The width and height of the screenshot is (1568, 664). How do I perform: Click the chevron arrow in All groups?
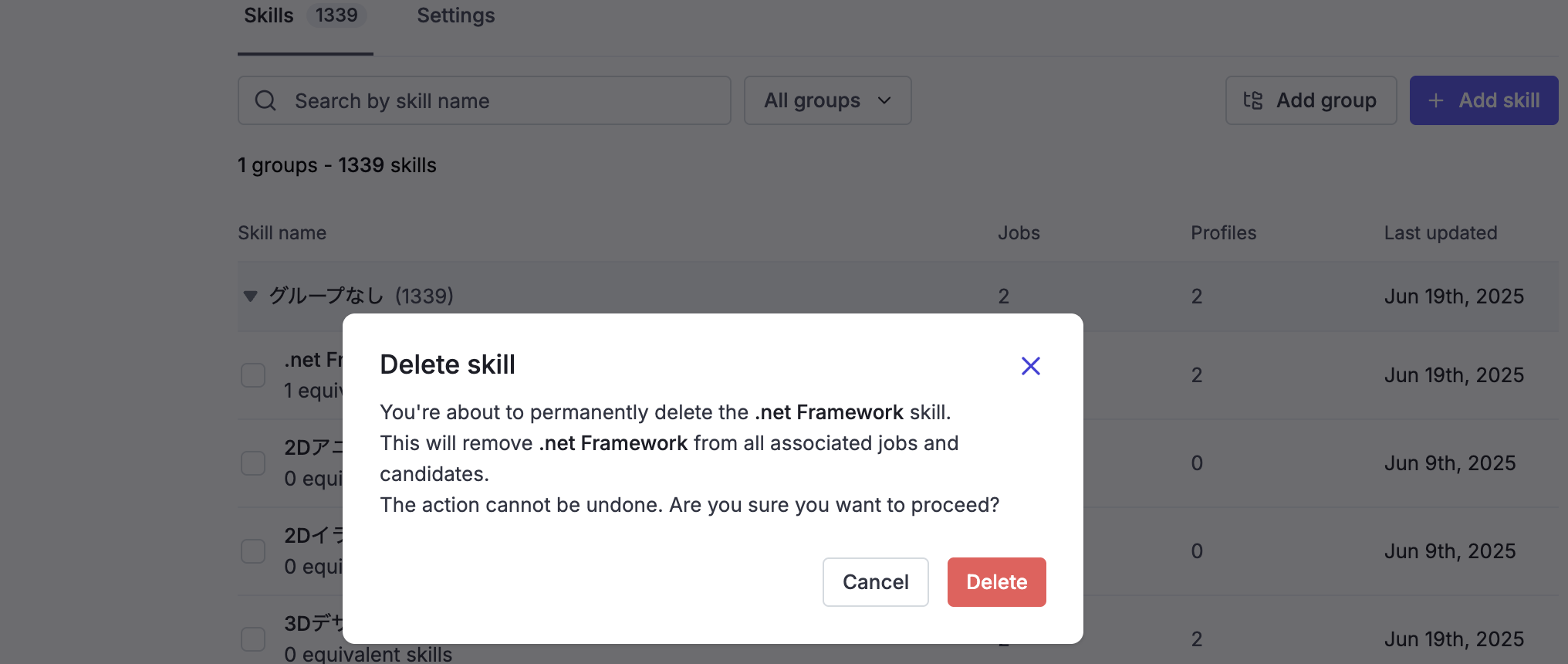click(x=884, y=100)
